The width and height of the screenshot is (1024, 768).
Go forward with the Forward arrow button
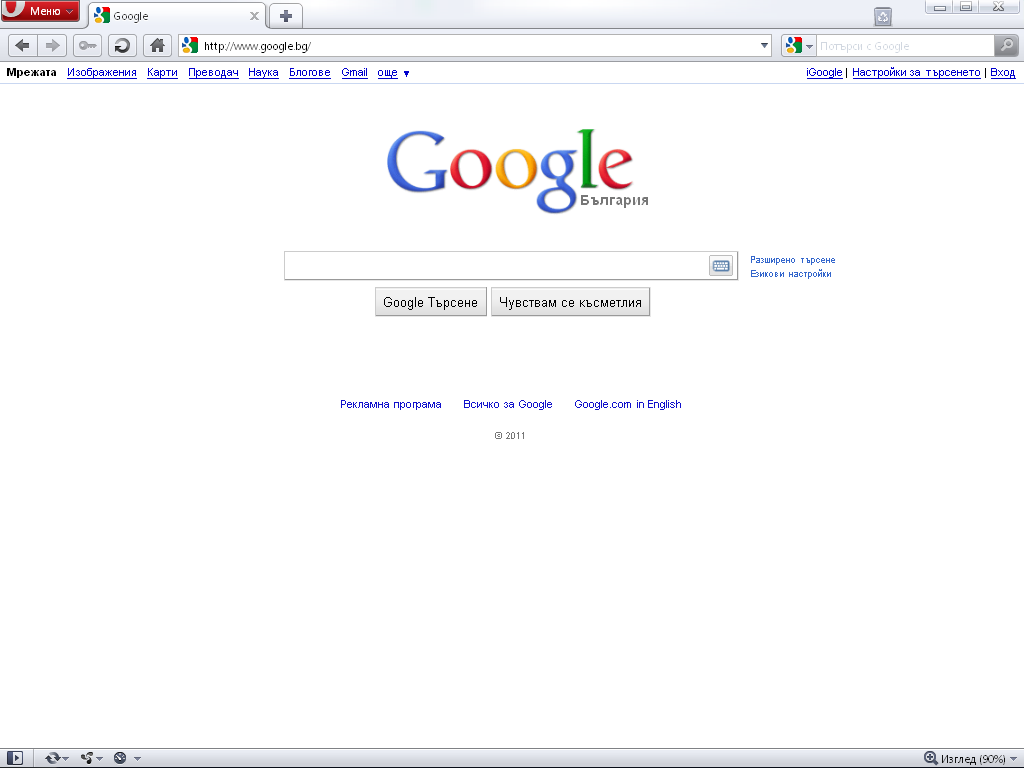click(52, 46)
